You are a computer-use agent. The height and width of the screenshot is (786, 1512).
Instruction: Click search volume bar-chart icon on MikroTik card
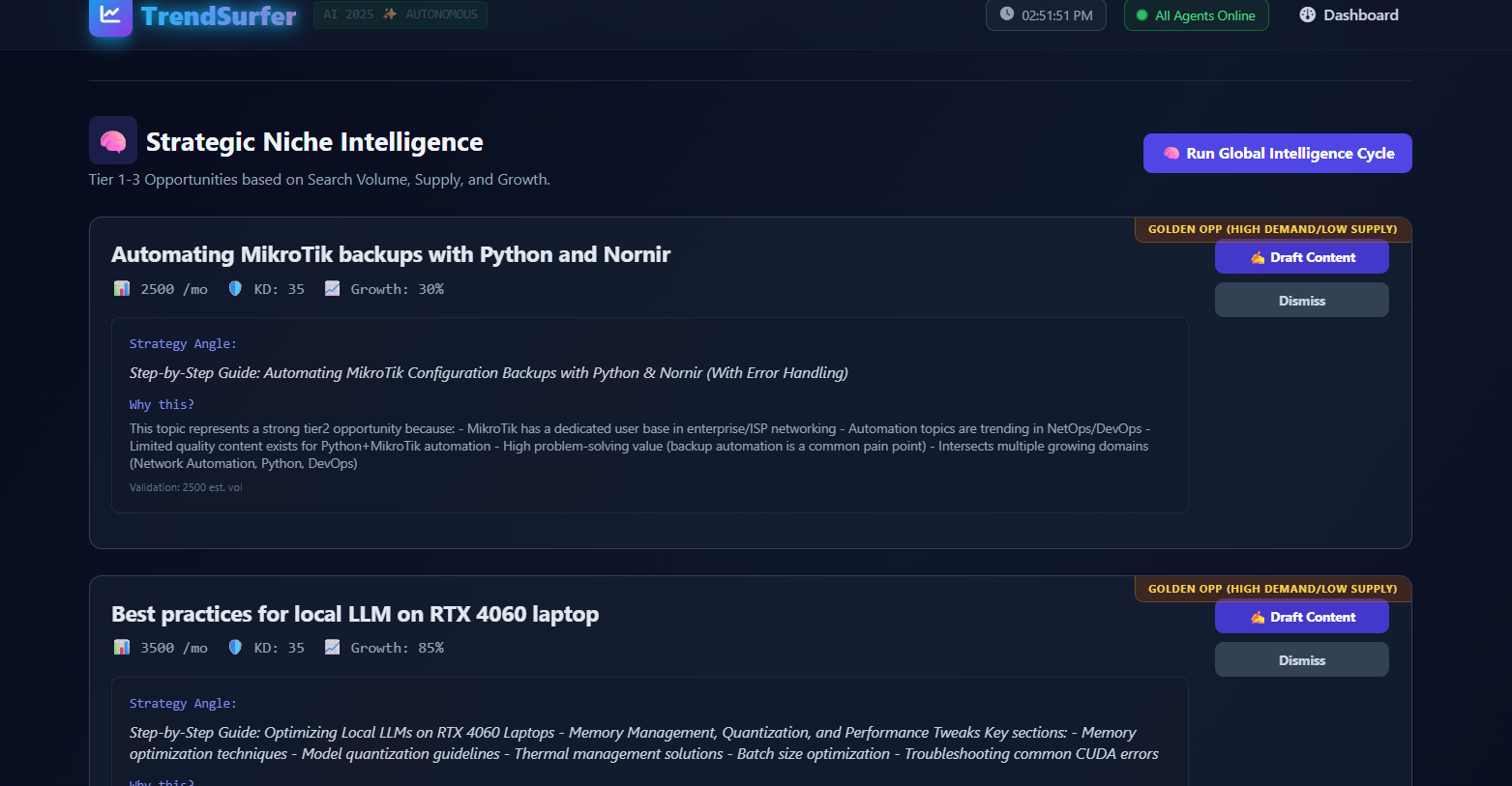tap(122, 288)
